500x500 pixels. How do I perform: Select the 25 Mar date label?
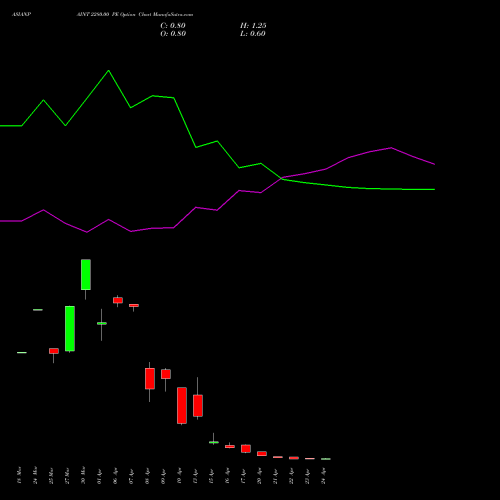click(x=51, y=475)
